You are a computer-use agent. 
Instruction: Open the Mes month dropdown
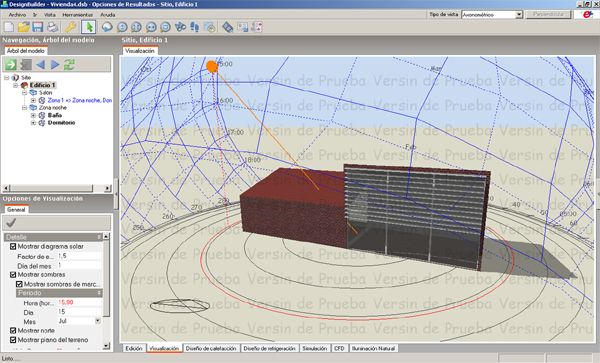pos(98,321)
